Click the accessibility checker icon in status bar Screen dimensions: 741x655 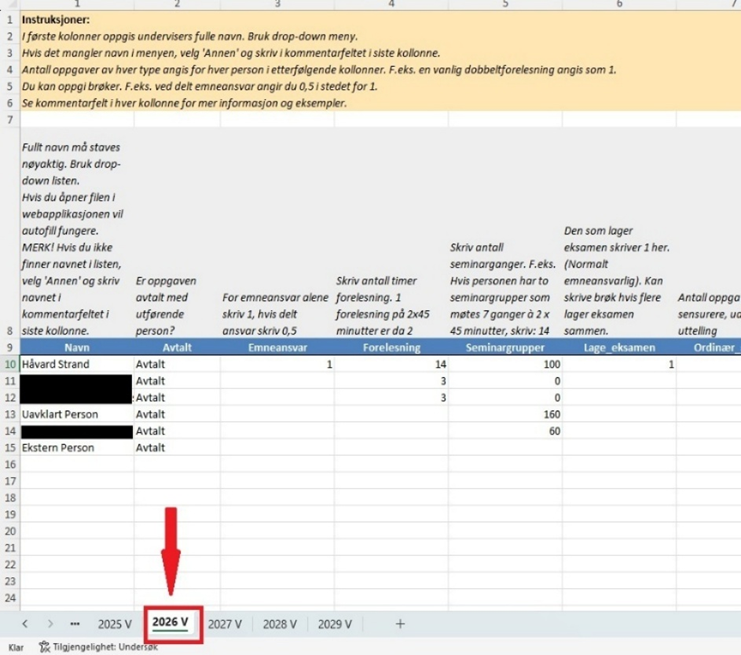tap(44, 646)
